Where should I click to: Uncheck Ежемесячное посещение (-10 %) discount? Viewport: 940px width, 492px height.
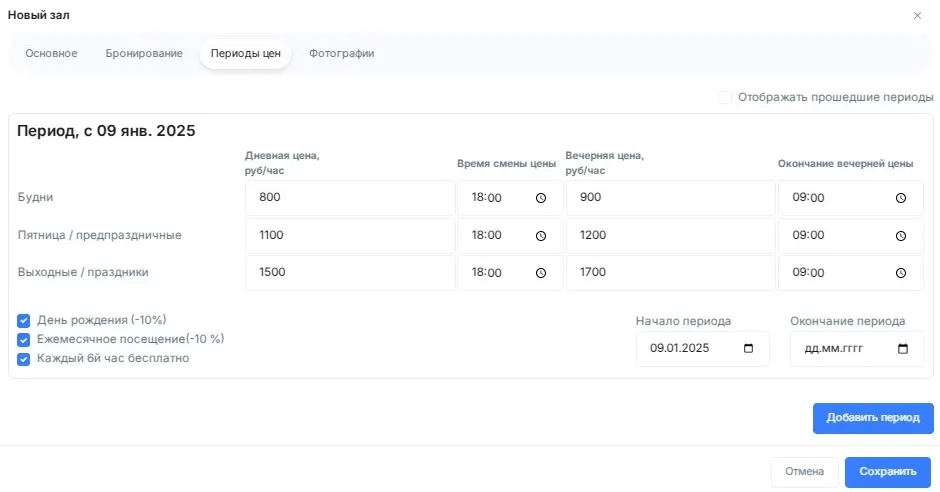23,340
